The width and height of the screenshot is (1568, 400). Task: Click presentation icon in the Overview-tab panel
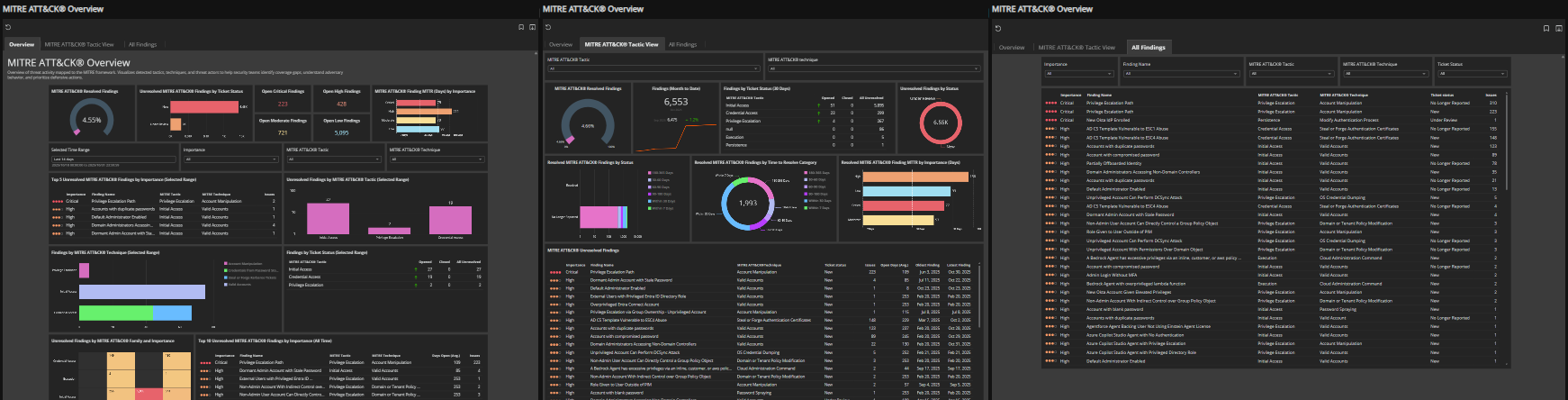click(532, 27)
